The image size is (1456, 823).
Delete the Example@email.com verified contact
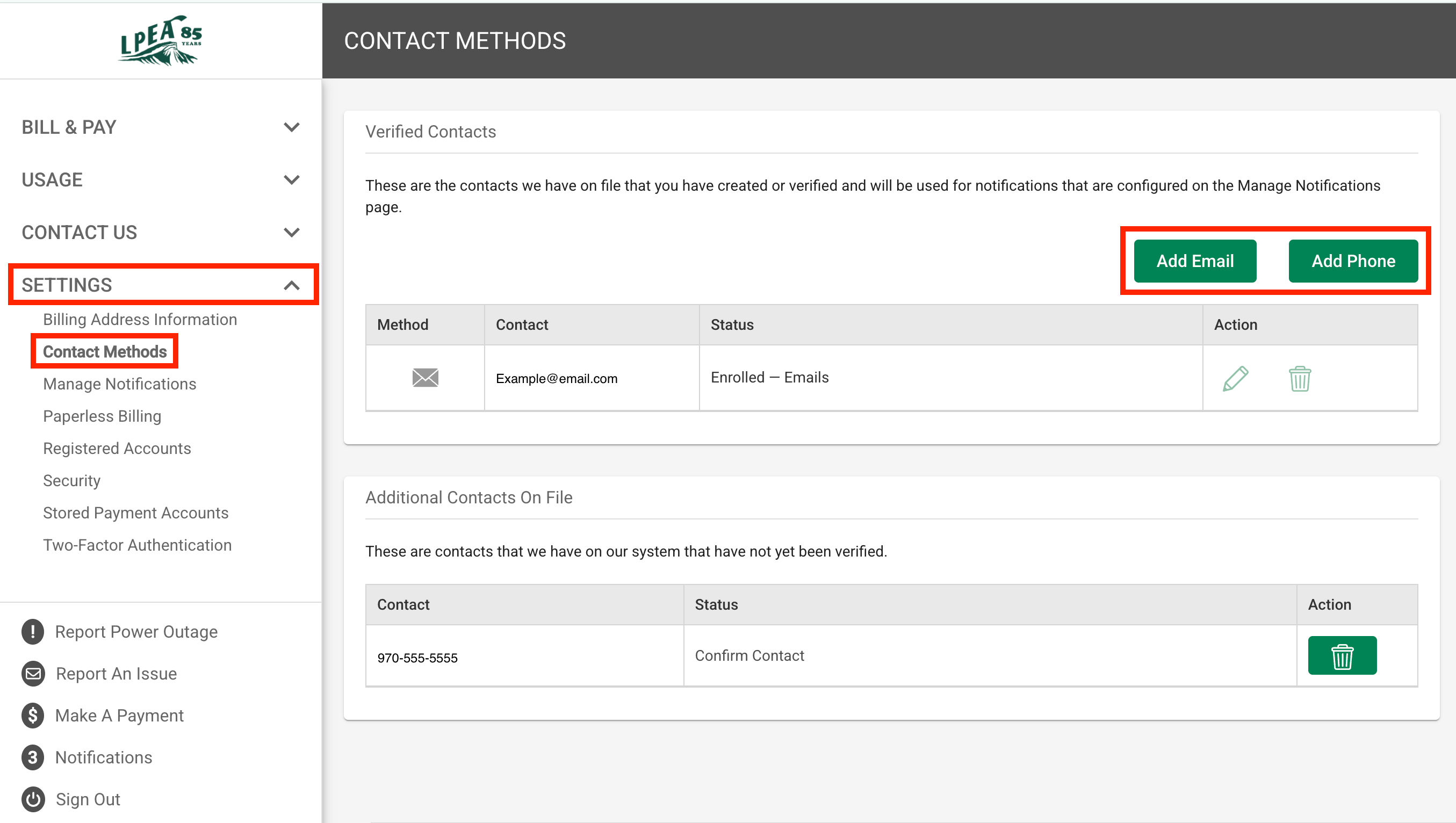[x=1300, y=378]
